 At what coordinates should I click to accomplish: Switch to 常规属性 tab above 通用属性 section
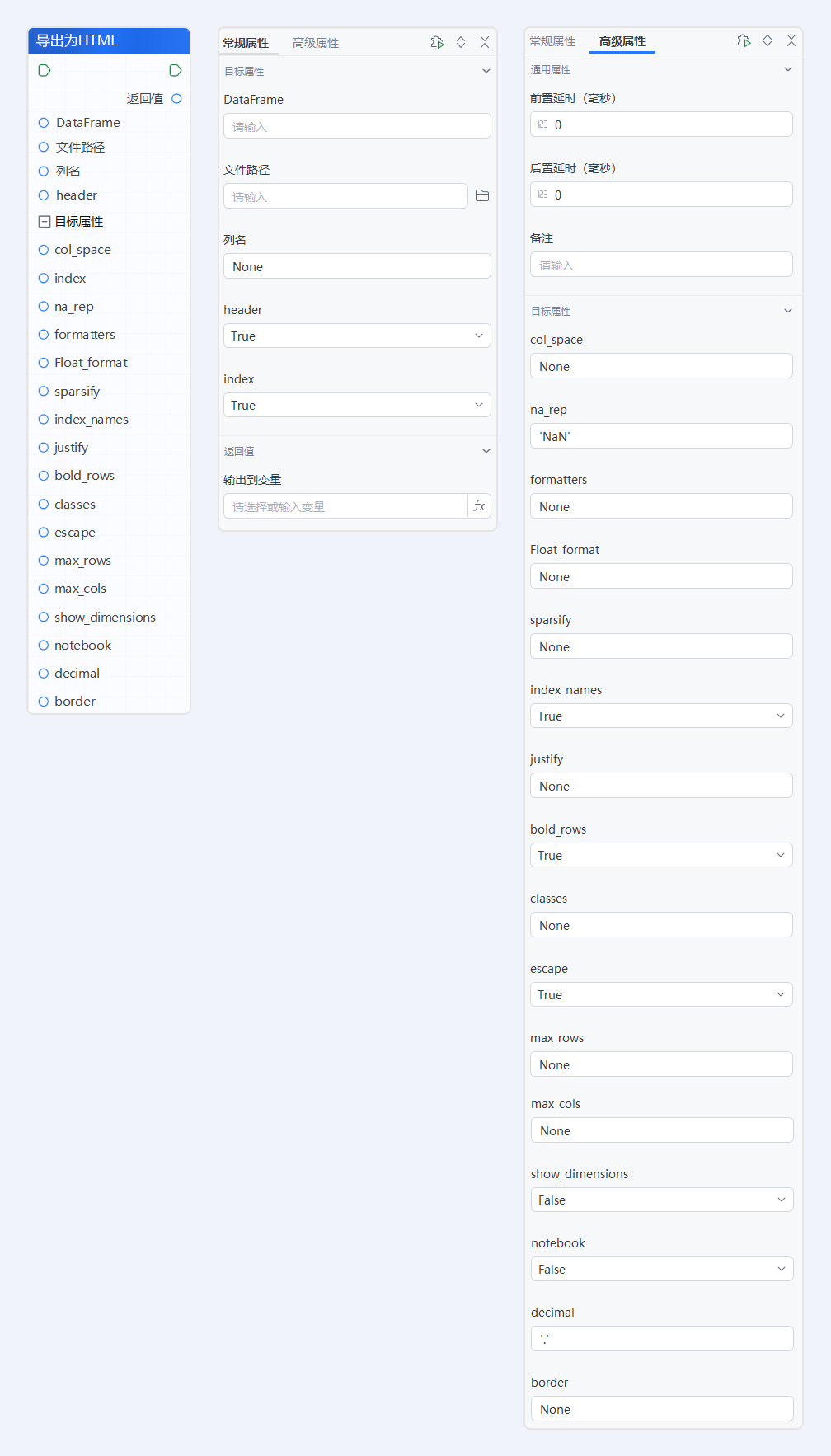(552, 41)
